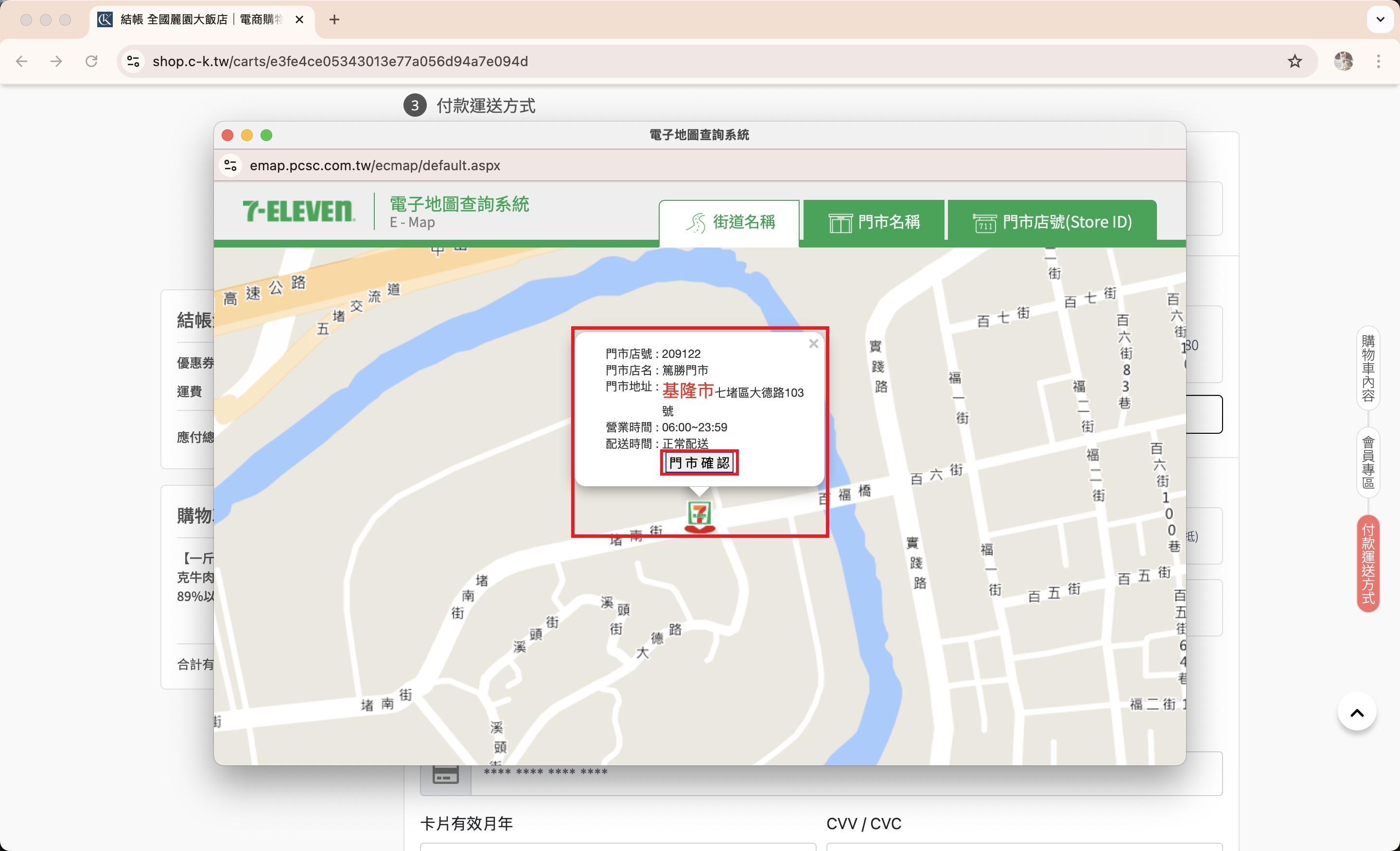
Task: Click the 卡片有效月年 label
Action: (467, 823)
